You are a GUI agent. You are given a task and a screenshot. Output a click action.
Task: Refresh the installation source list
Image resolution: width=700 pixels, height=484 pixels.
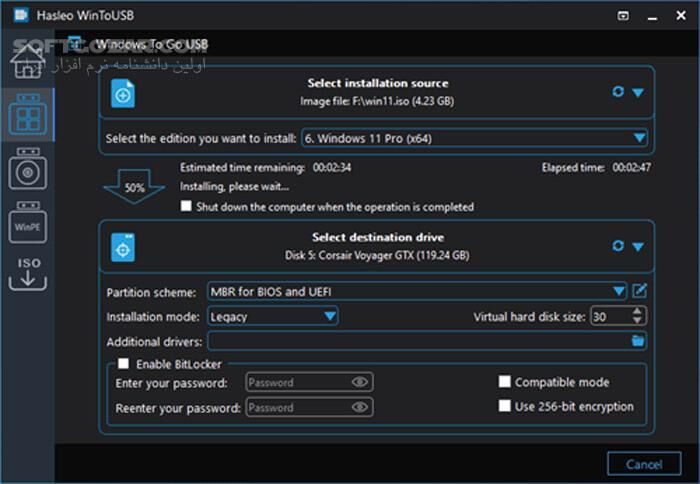[x=618, y=92]
